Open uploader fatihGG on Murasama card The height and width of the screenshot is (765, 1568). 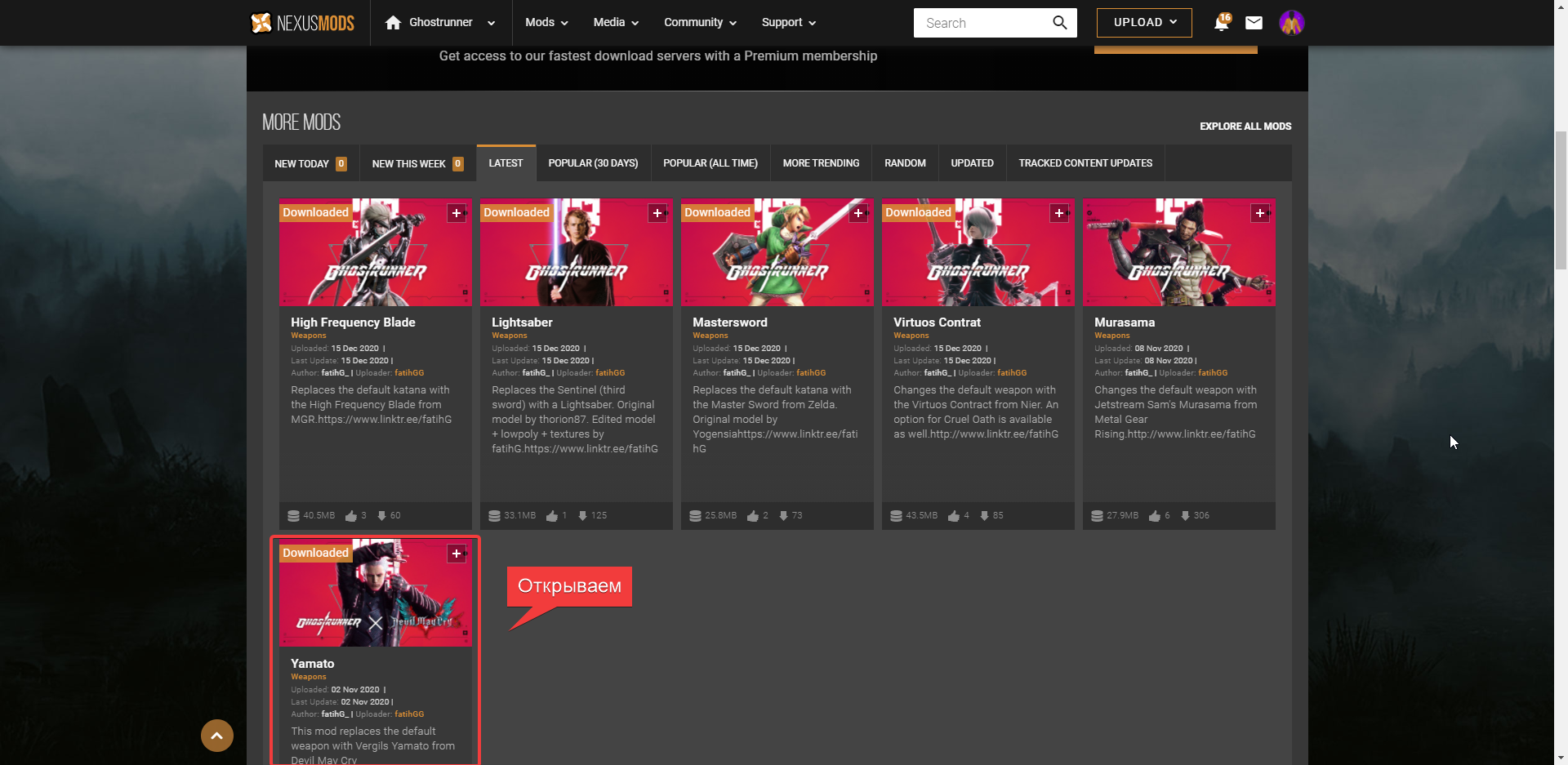click(1213, 373)
